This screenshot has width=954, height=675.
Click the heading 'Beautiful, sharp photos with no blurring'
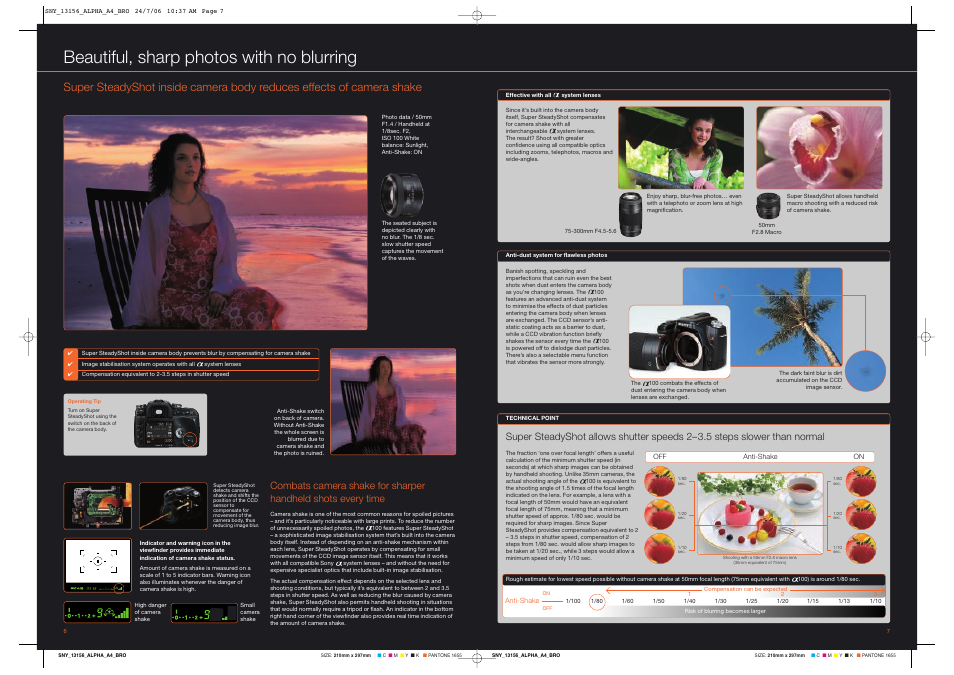(210, 57)
